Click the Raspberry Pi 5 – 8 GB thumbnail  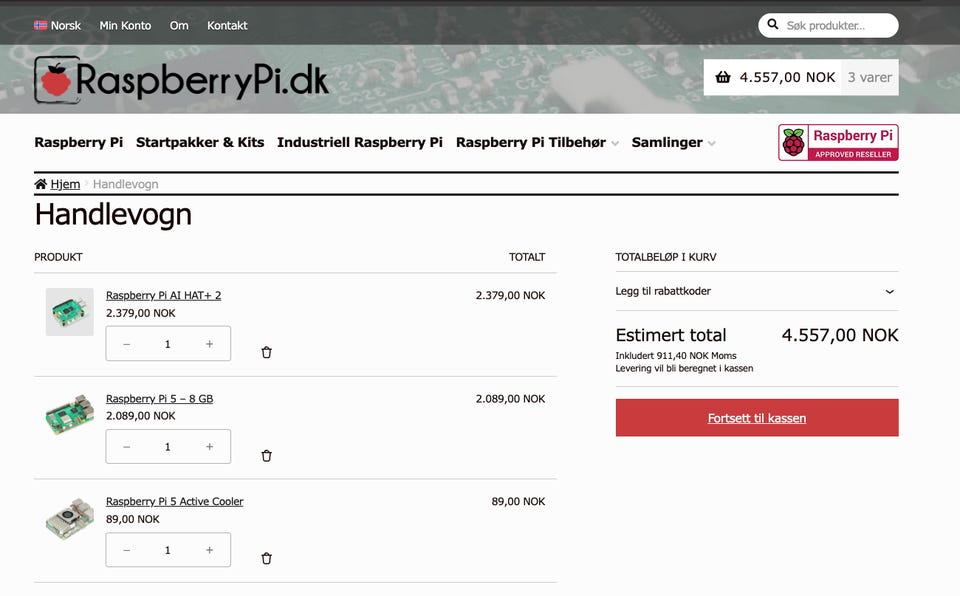[x=70, y=415]
